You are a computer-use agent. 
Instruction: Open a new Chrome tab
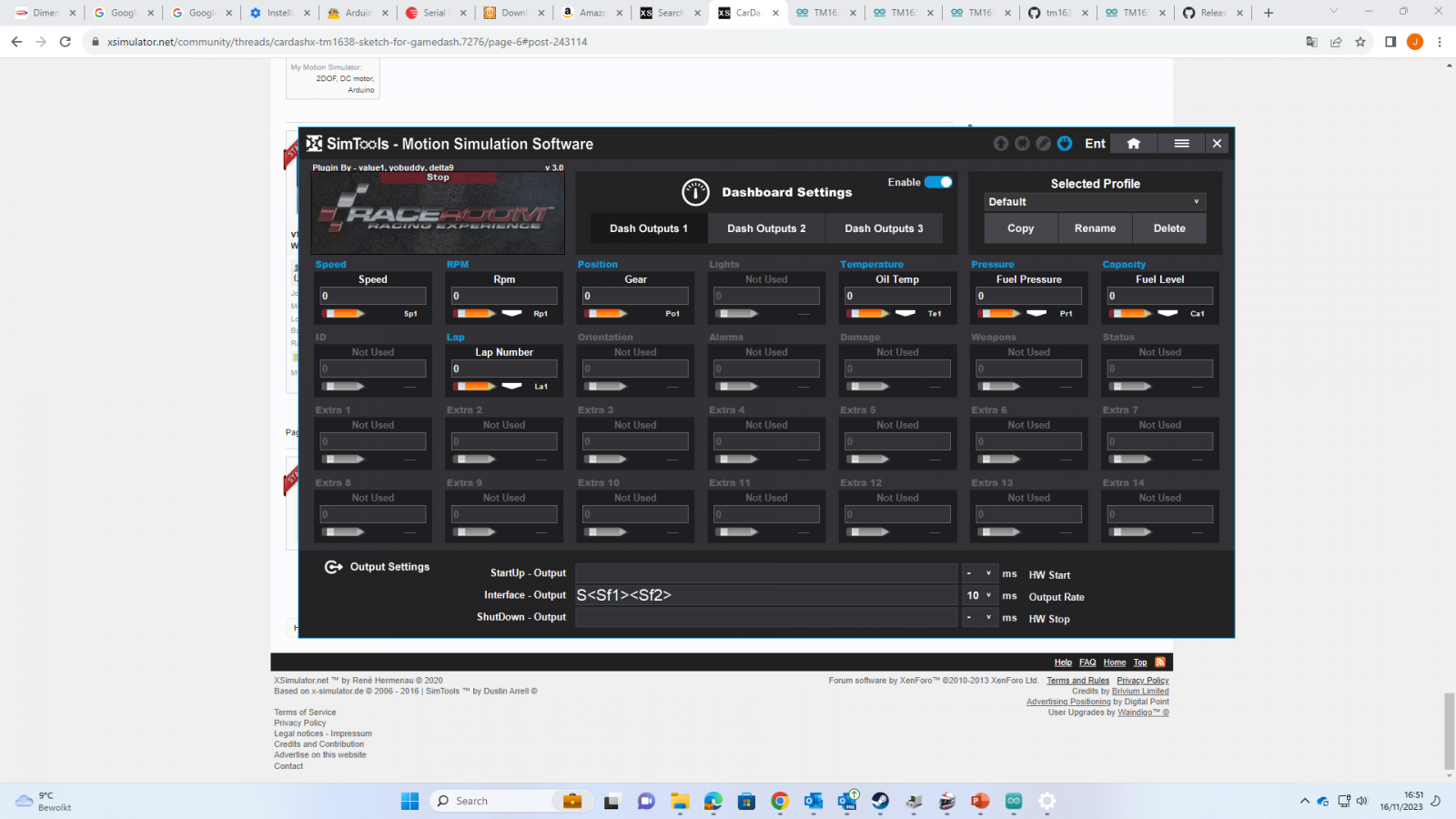[1269, 13]
